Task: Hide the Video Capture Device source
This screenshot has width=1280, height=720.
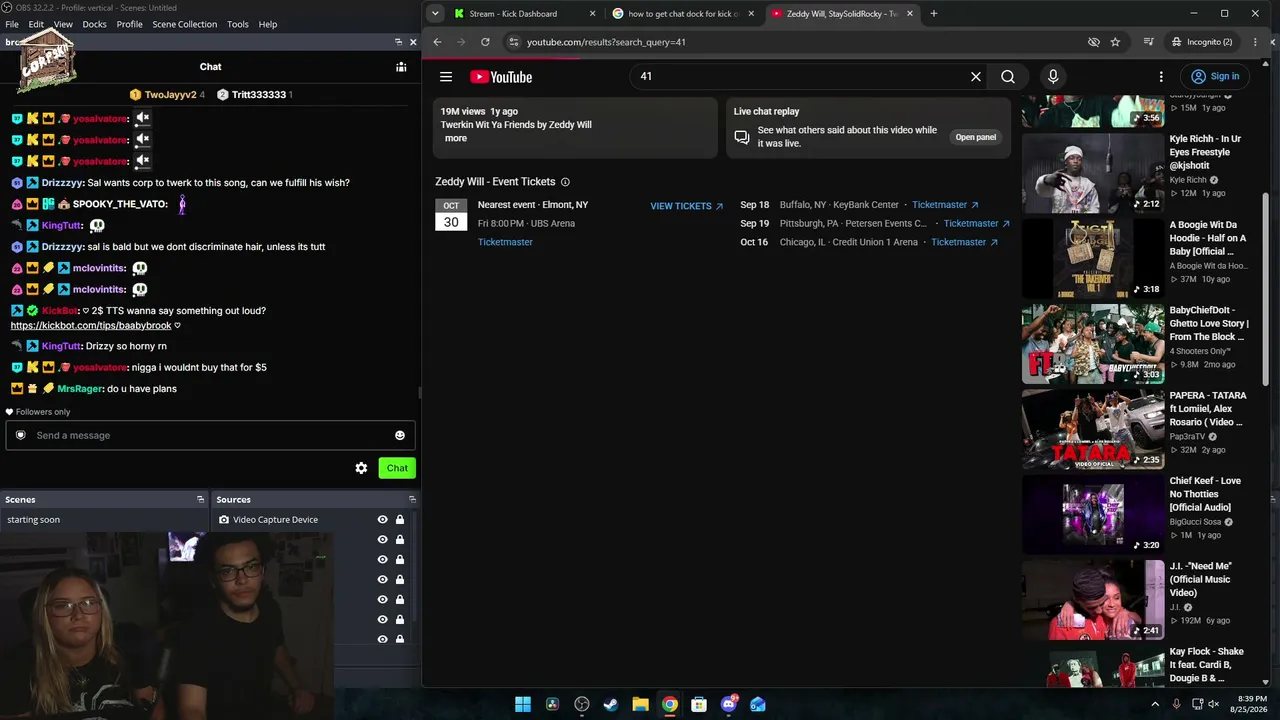Action: coord(382,520)
